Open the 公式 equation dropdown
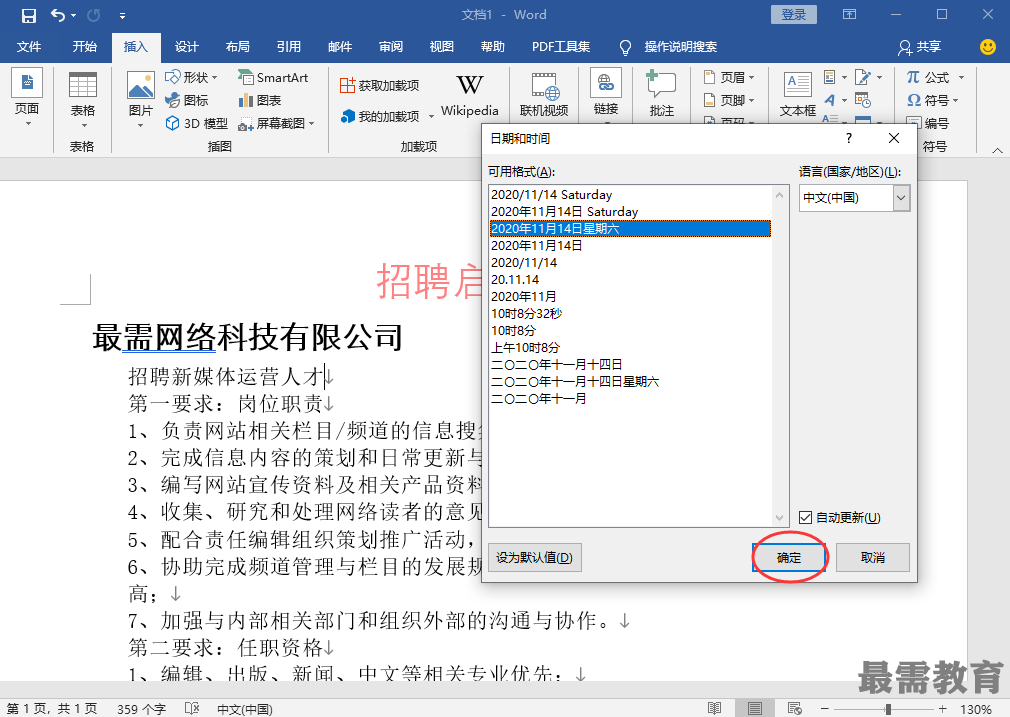The width and height of the screenshot is (1010, 717). [x=935, y=77]
